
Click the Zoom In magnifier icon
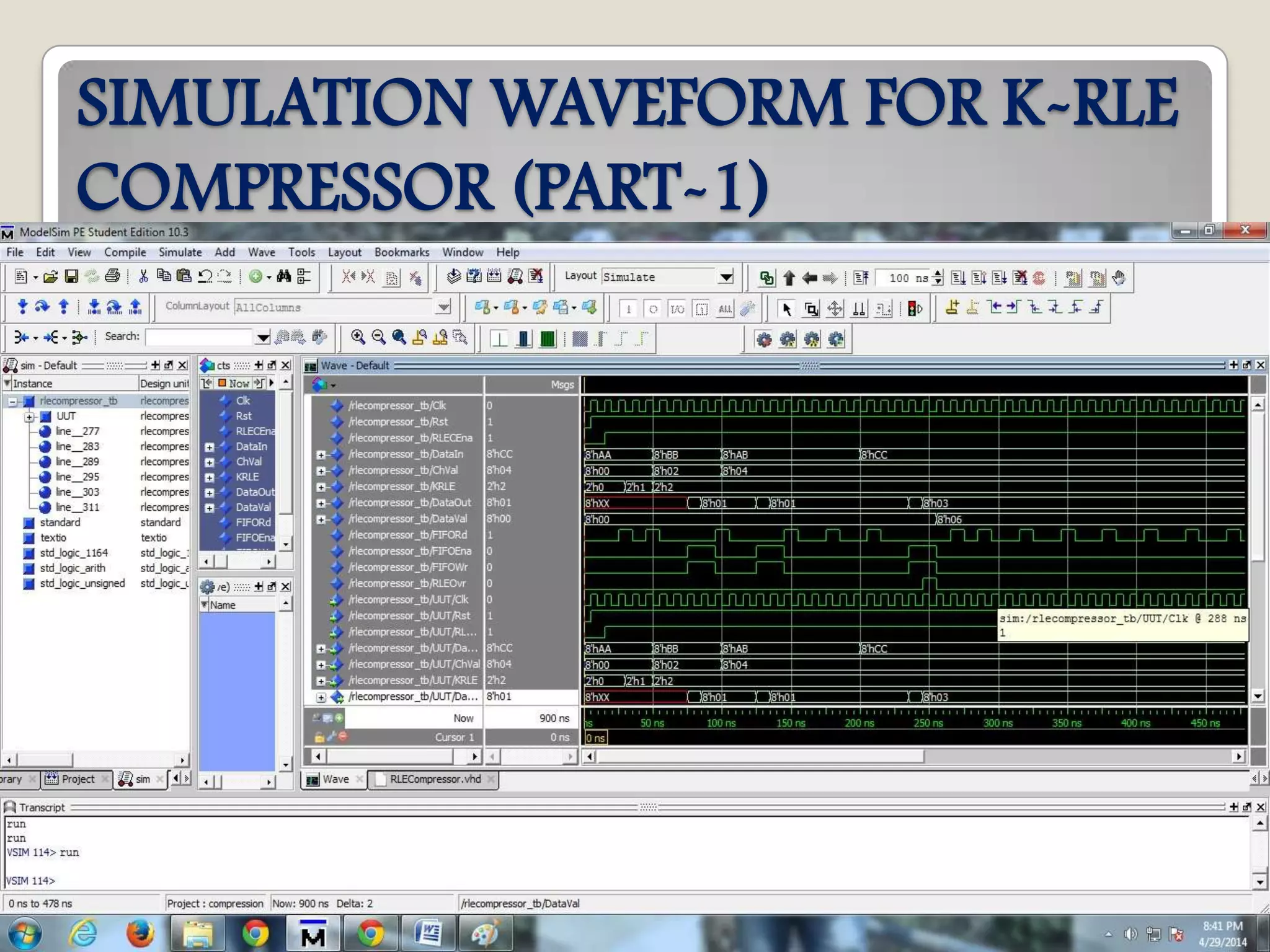[358, 337]
